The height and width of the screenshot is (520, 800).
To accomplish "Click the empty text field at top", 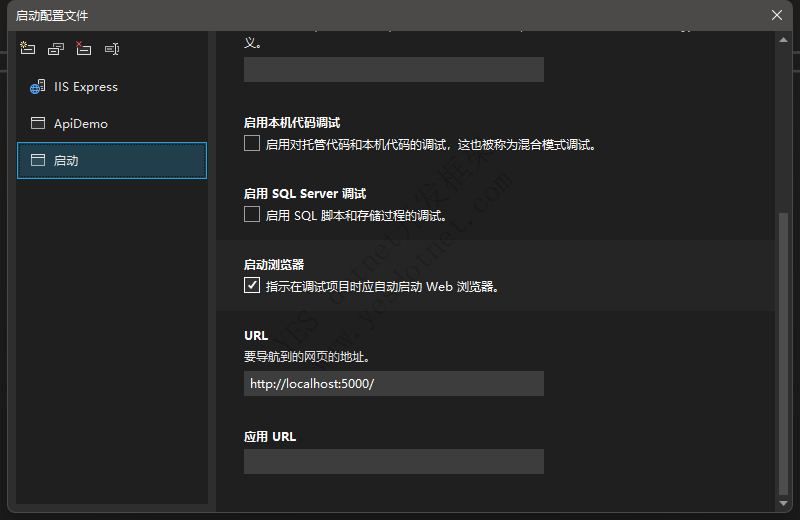I will [393, 69].
